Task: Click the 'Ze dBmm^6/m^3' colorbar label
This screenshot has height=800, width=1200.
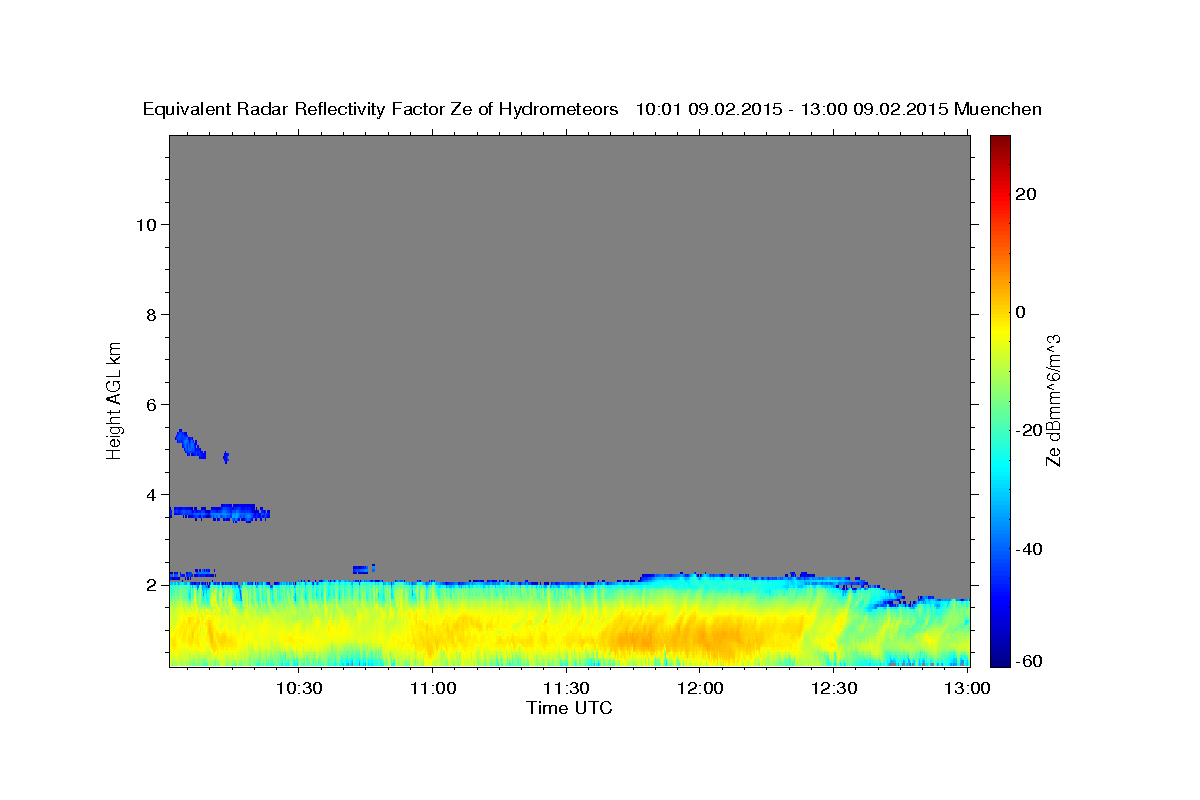Action: tap(1053, 400)
